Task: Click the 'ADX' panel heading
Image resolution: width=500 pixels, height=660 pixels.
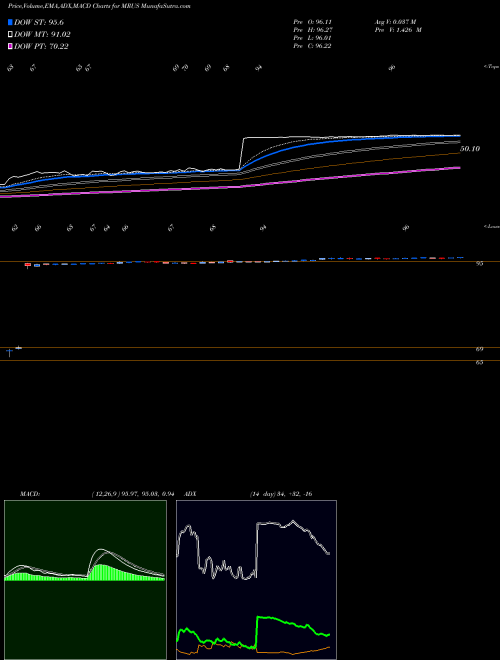Action: click(191, 494)
